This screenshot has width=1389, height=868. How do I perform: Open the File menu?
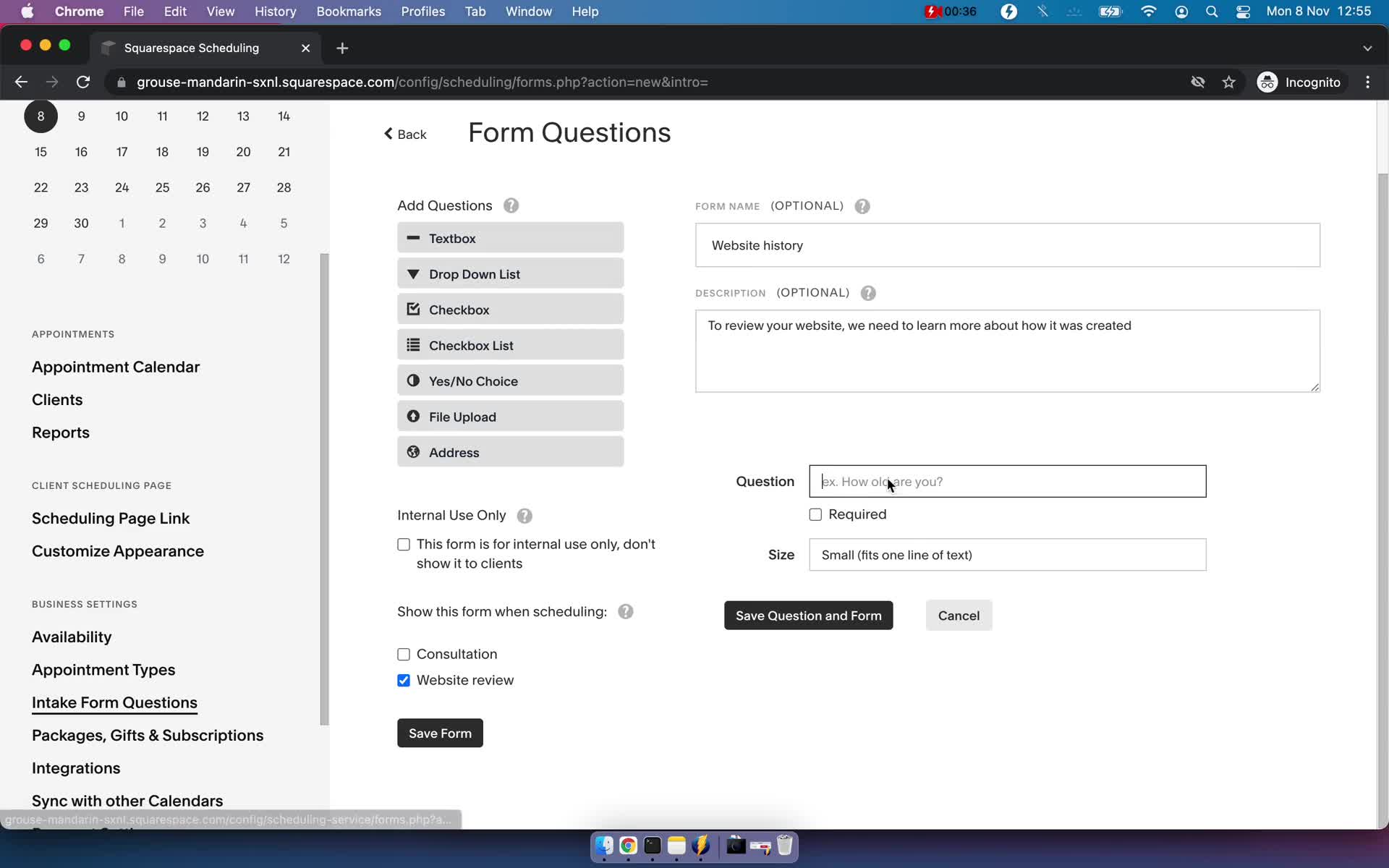[133, 12]
